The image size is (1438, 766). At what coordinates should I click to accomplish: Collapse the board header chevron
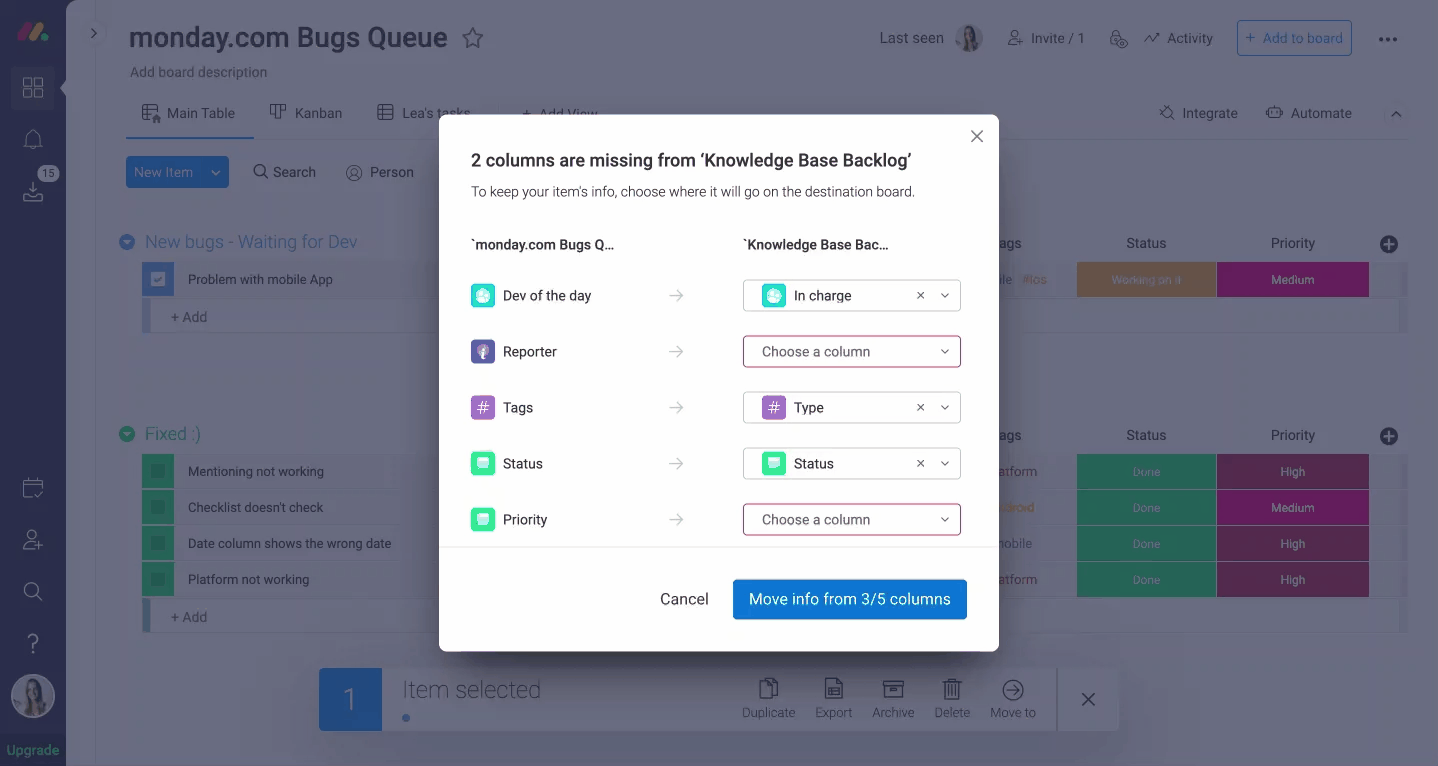[1397, 114]
